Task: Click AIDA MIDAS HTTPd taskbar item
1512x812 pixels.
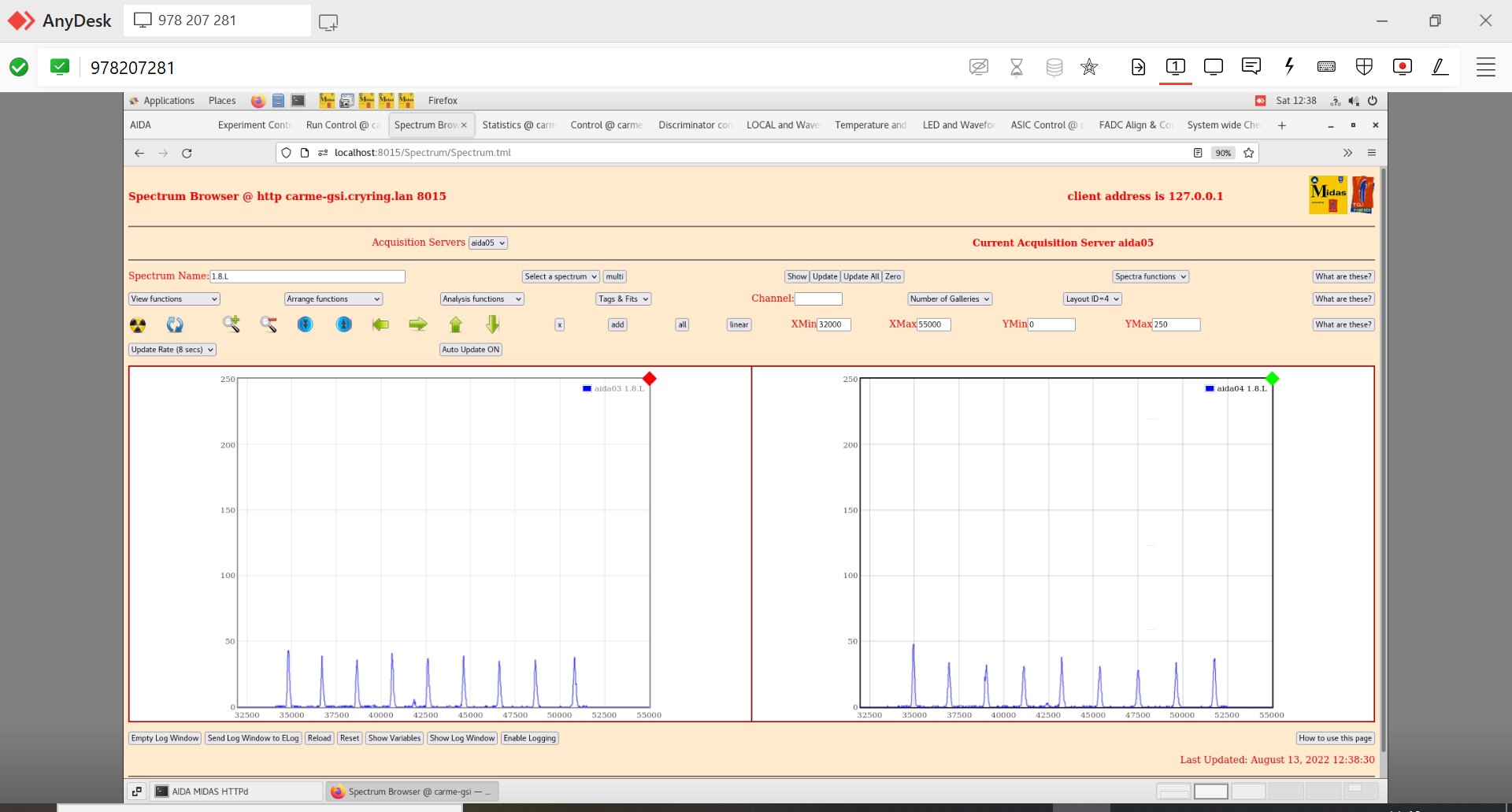Action: [236, 792]
